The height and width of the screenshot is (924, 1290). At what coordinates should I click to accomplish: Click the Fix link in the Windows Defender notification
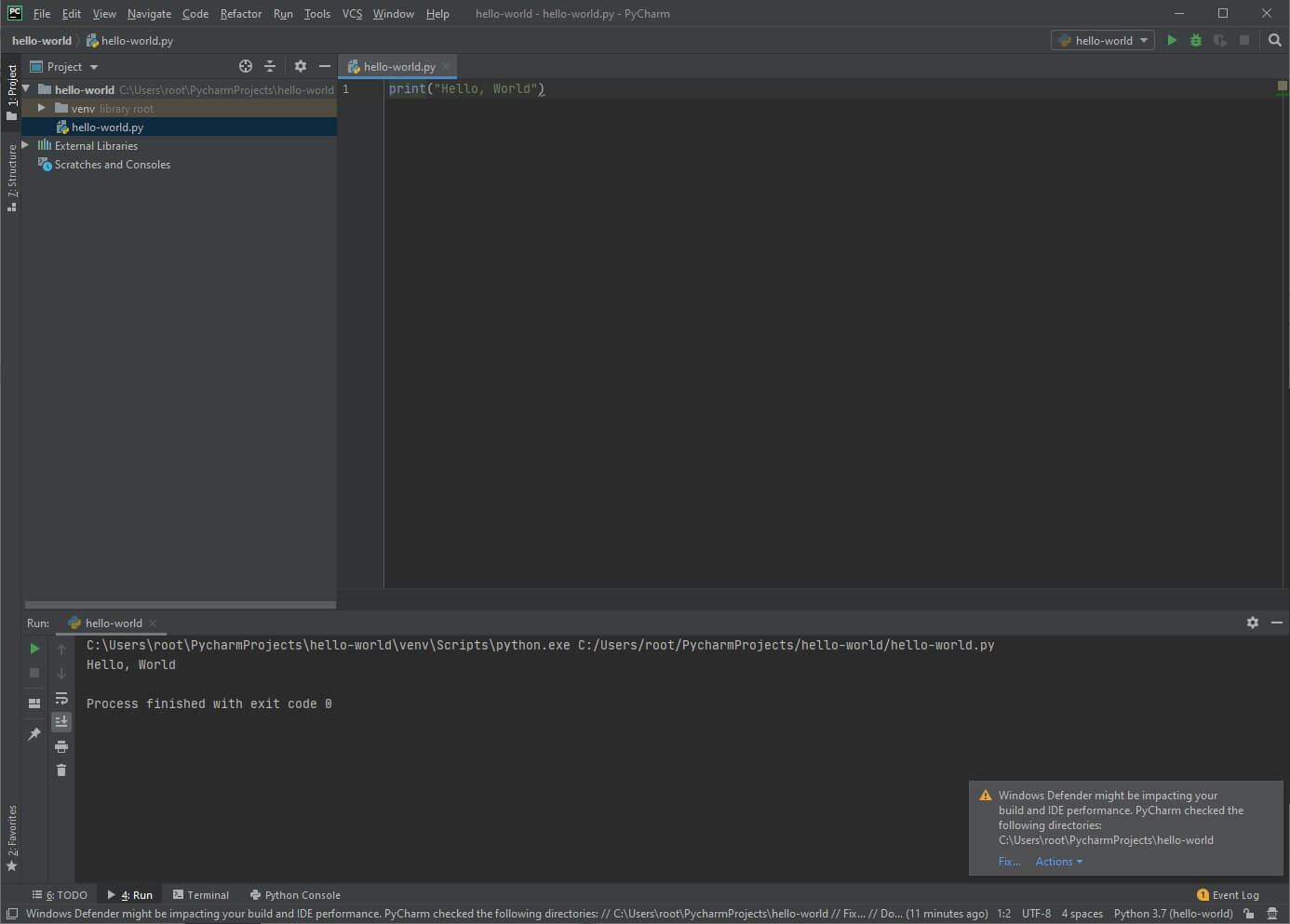(x=1009, y=861)
